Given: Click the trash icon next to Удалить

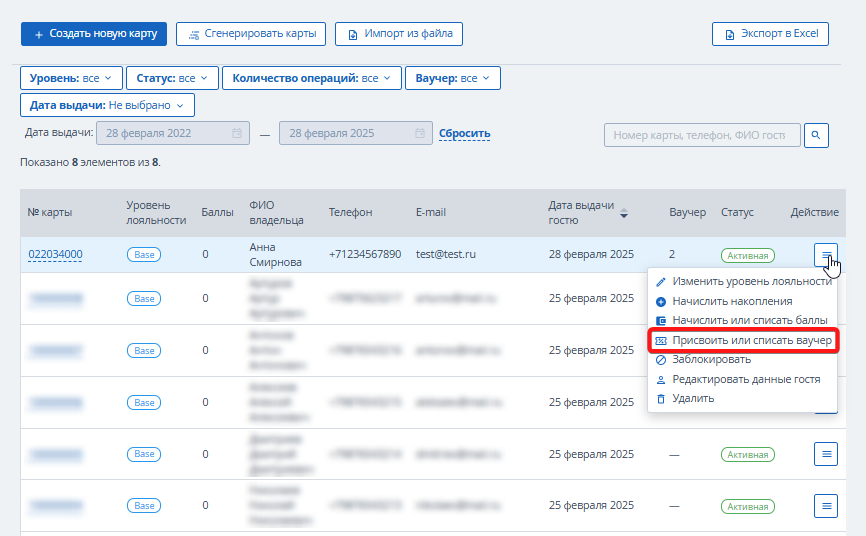Looking at the screenshot, I should pos(661,398).
